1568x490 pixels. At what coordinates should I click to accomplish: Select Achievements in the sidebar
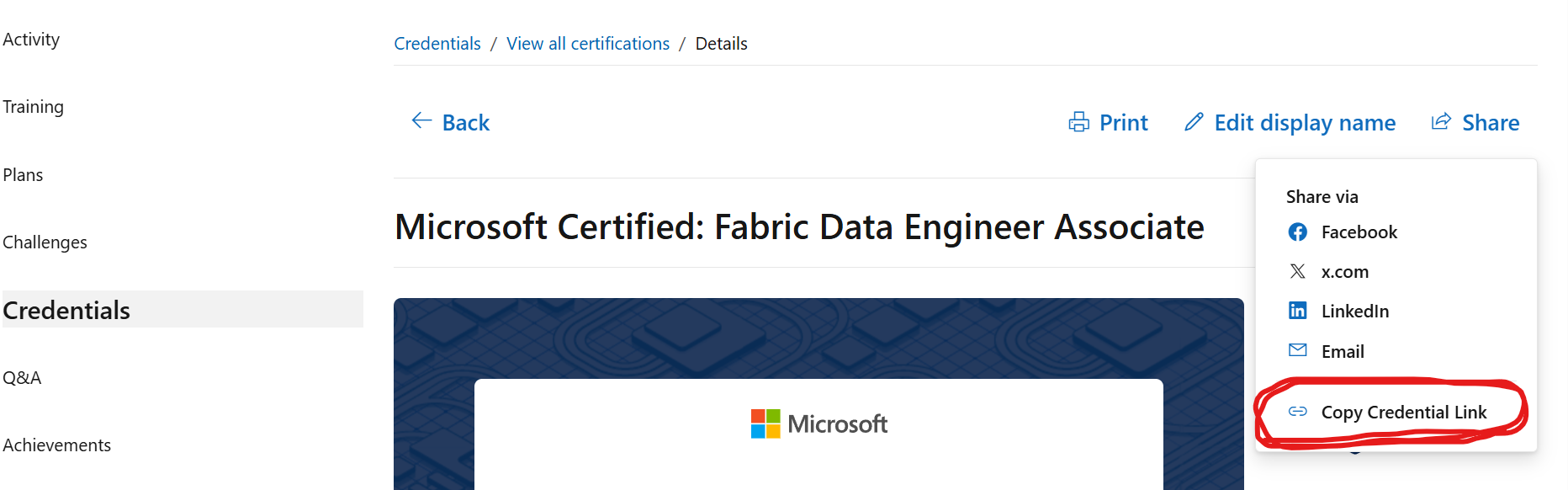pos(56,445)
